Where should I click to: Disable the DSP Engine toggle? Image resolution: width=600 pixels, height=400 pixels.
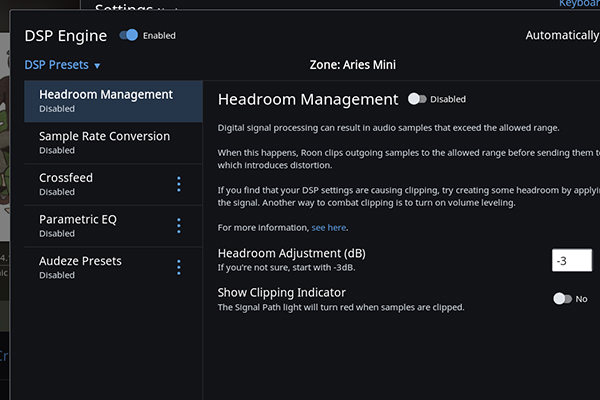point(129,35)
